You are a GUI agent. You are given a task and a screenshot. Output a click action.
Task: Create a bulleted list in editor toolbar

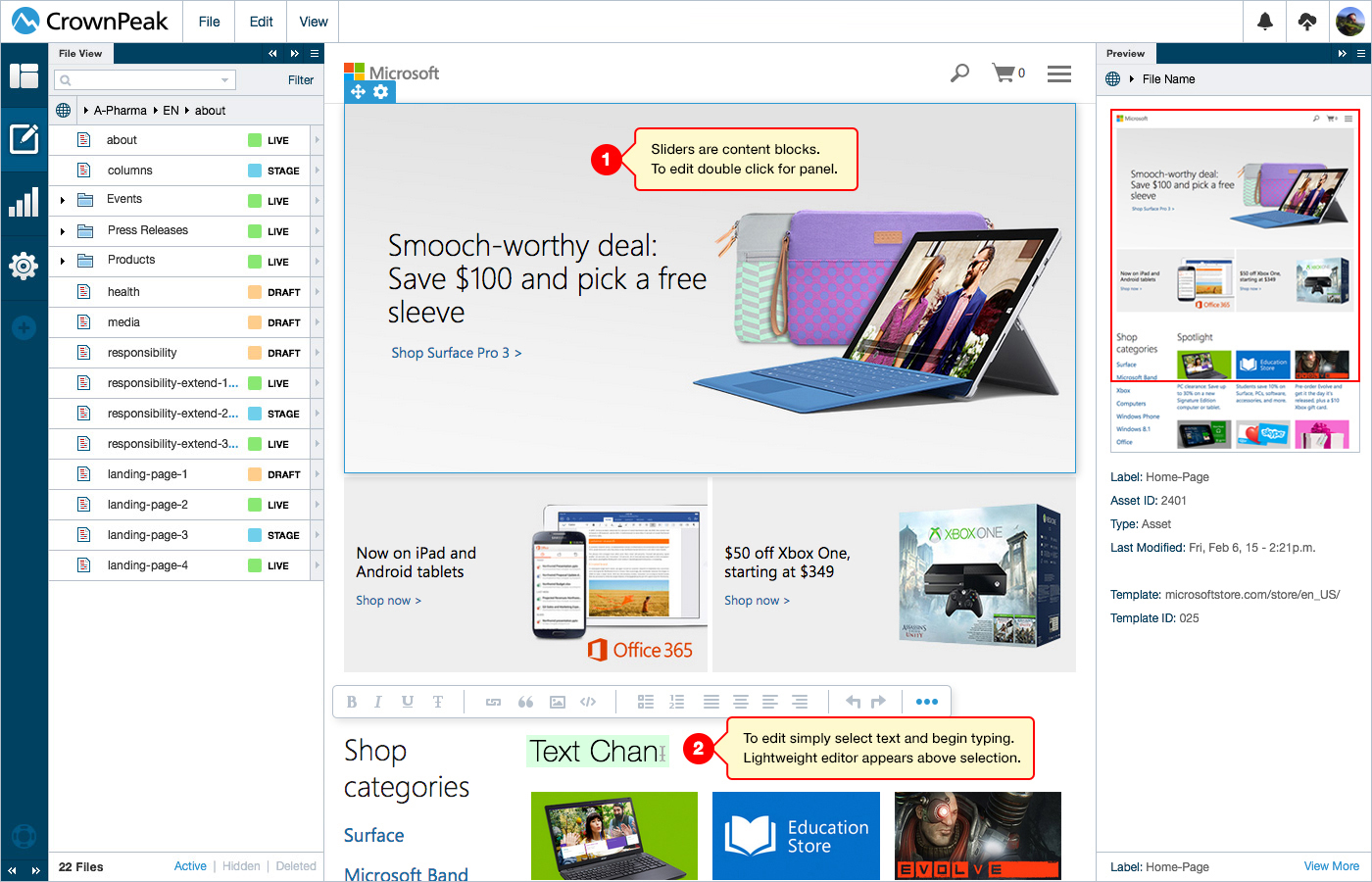point(646,702)
